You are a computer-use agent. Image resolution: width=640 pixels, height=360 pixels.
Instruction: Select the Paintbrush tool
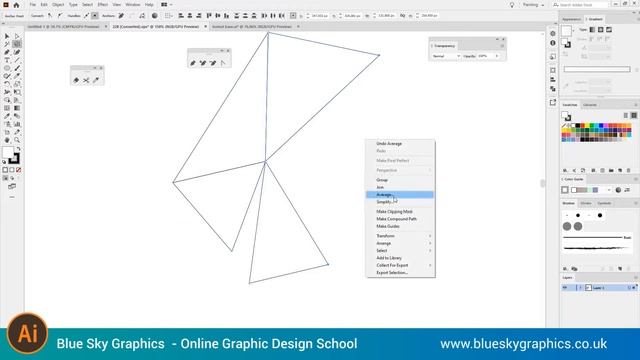coord(17,68)
